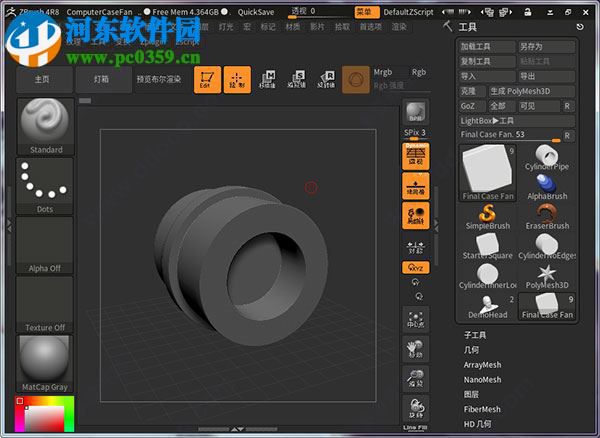Click the 对称 symmetry icon
The height and width of the screenshot is (438, 600).
tap(416, 247)
